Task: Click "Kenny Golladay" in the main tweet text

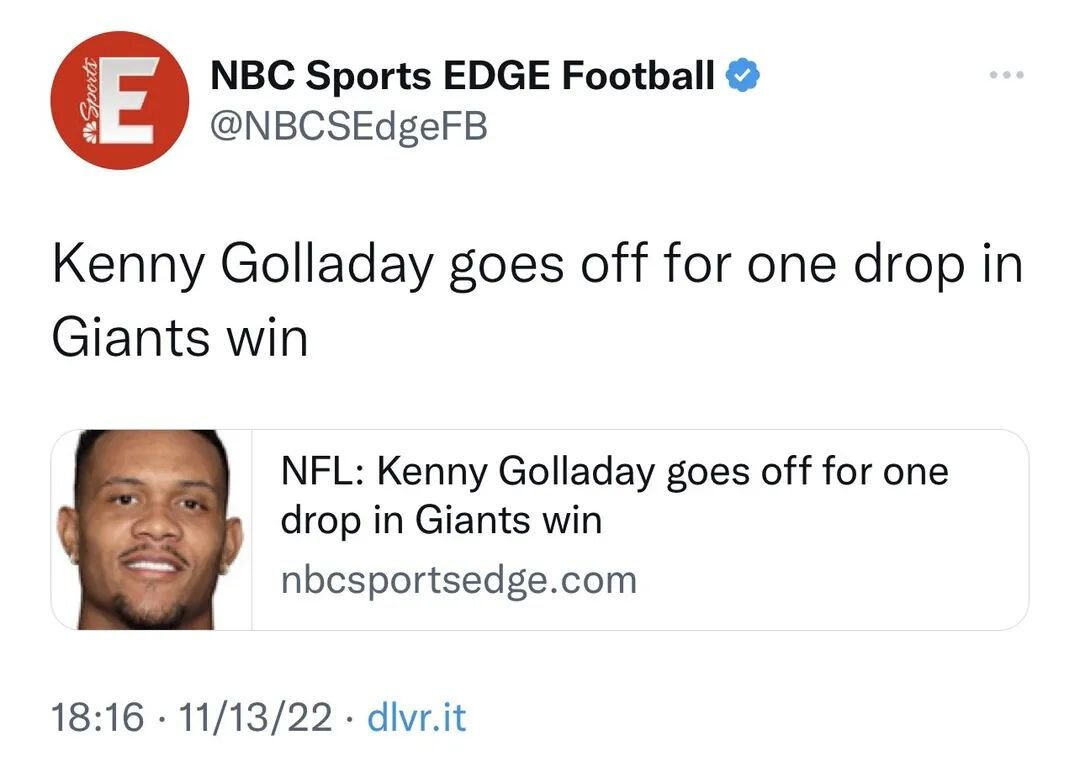Action: click(242, 264)
